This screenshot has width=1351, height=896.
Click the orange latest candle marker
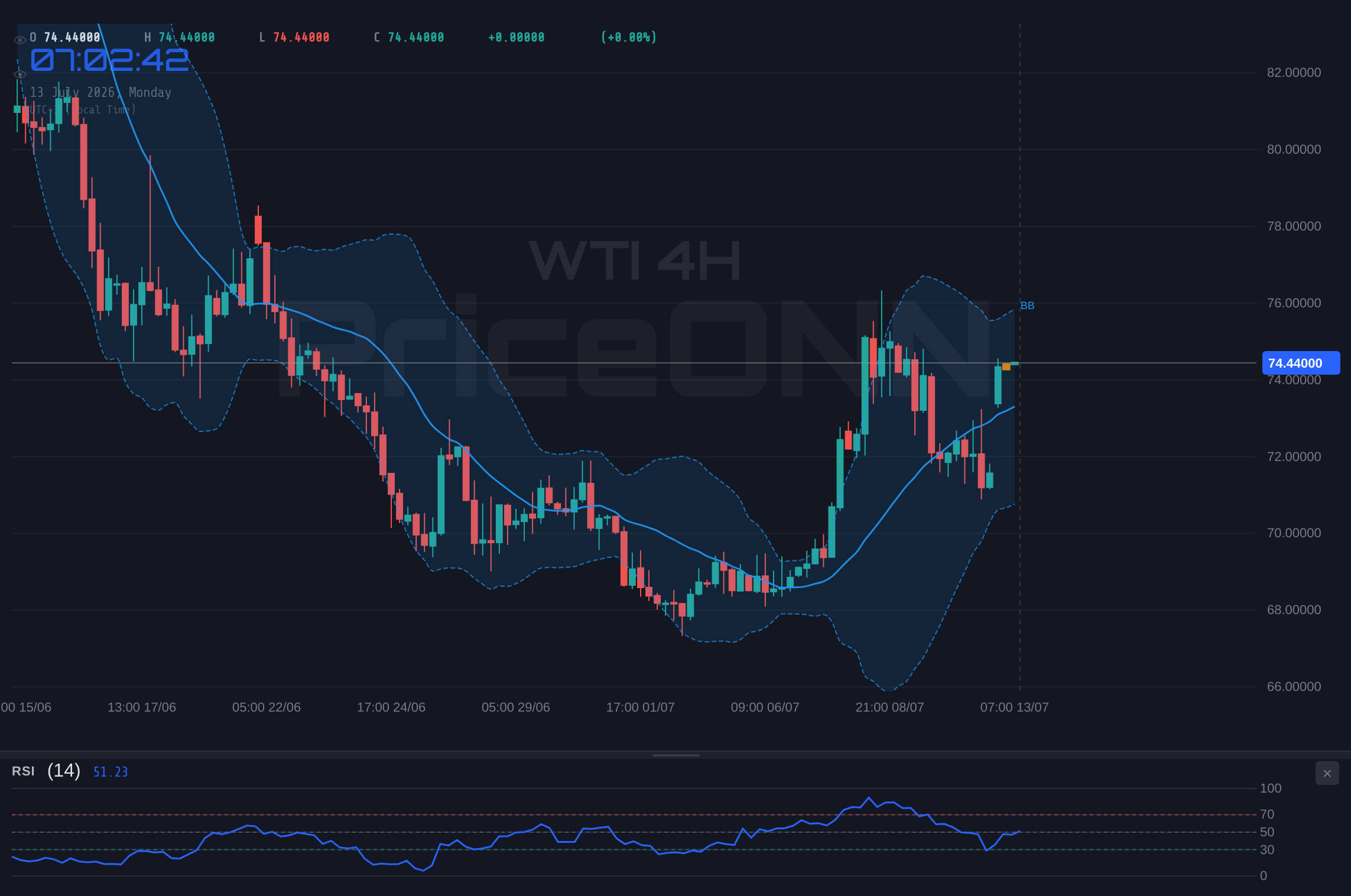click(1006, 367)
